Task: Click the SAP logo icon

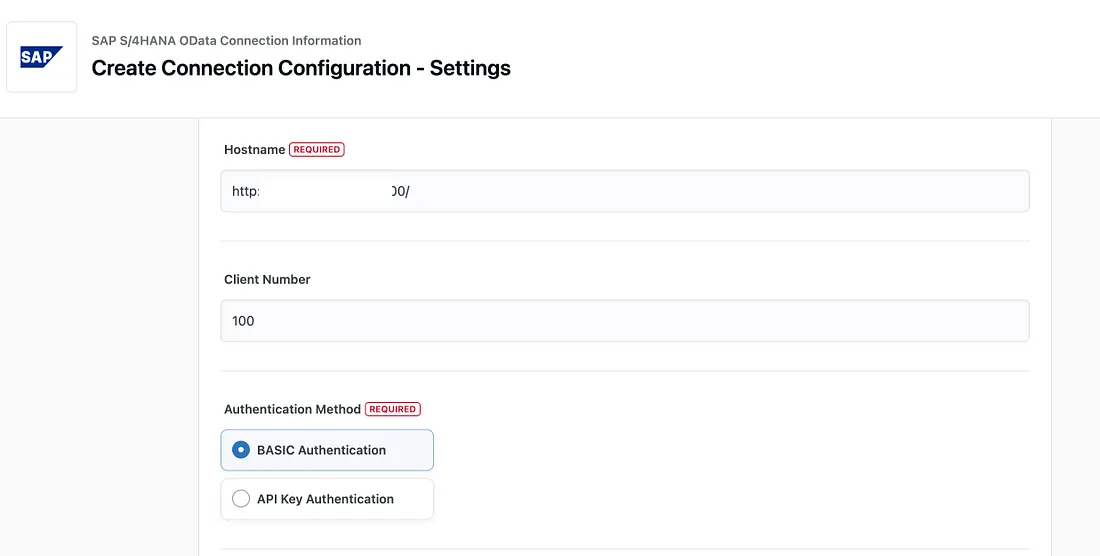Action: point(42,57)
